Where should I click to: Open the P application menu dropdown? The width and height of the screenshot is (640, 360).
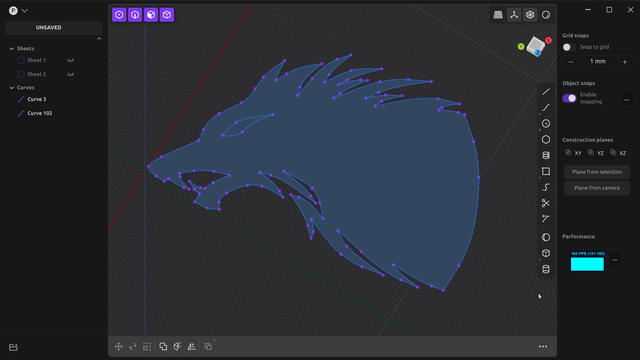[18, 11]
